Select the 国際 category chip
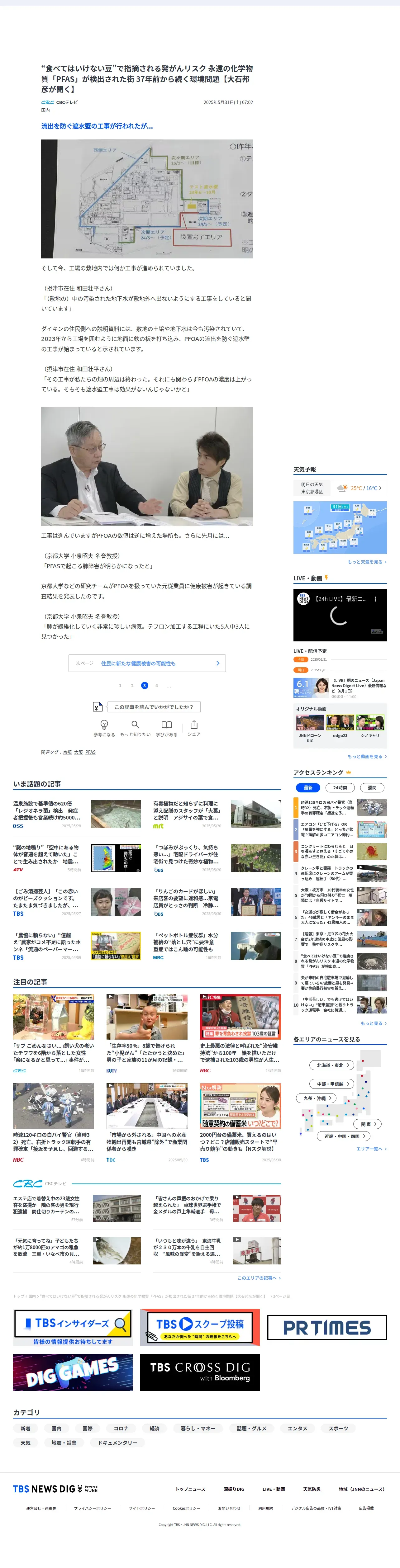 coord(88,1428)
